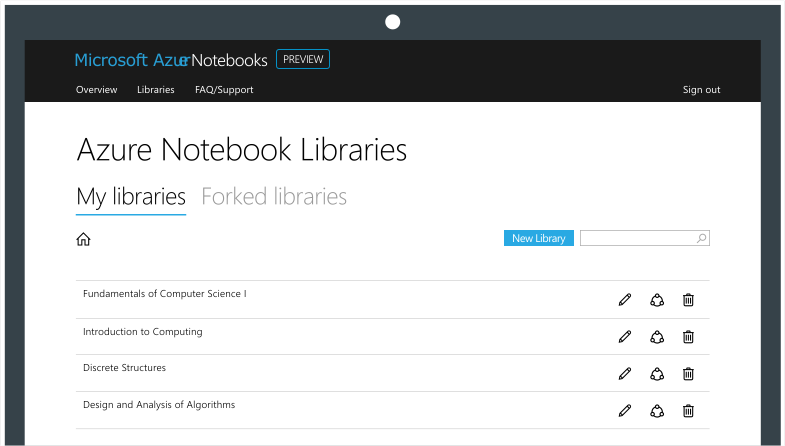Edit the Fundamentals of Computer Science I library
This screenshot has width=785, height=446.
coord(625,300)
